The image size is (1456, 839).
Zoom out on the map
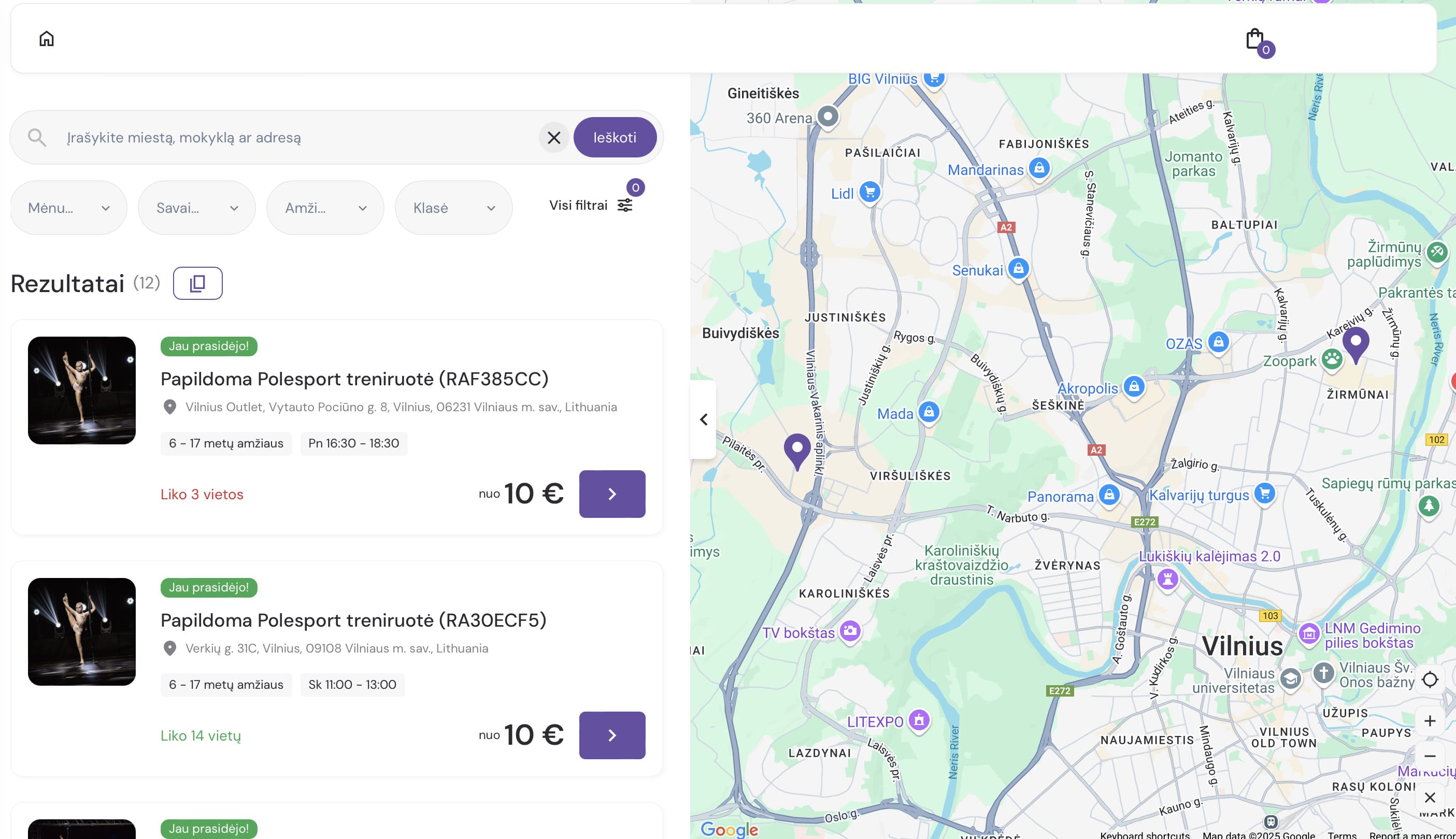pos(1430,756)
